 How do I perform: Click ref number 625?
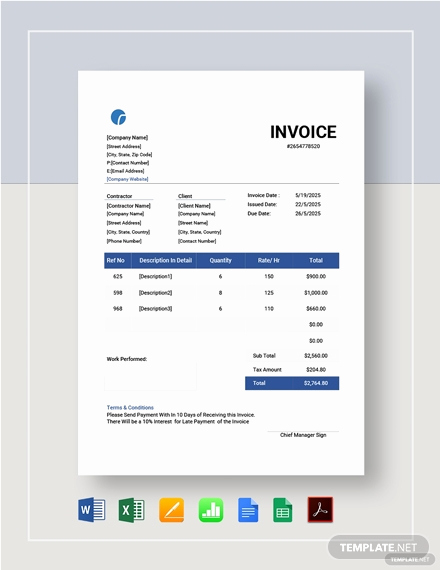click(118, 276)
